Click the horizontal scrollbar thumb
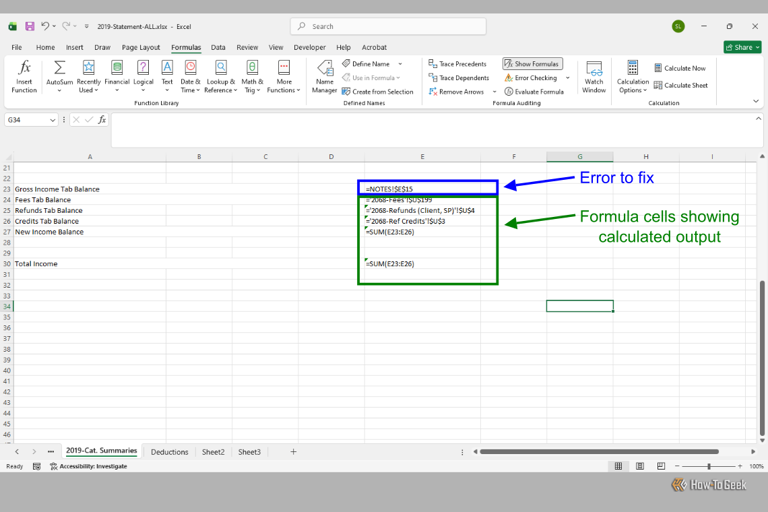768x512 pixels. click(x=599, y=452)
